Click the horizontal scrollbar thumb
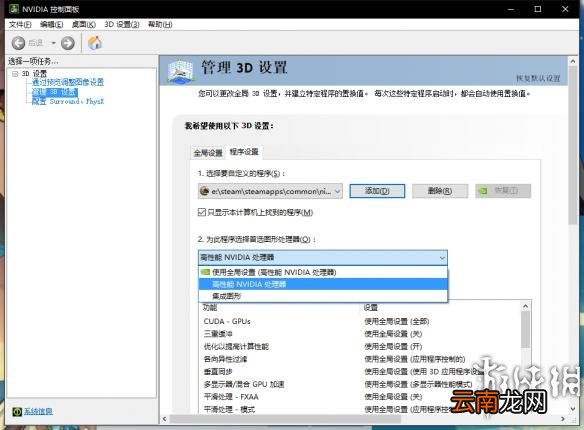 (285, 419)
